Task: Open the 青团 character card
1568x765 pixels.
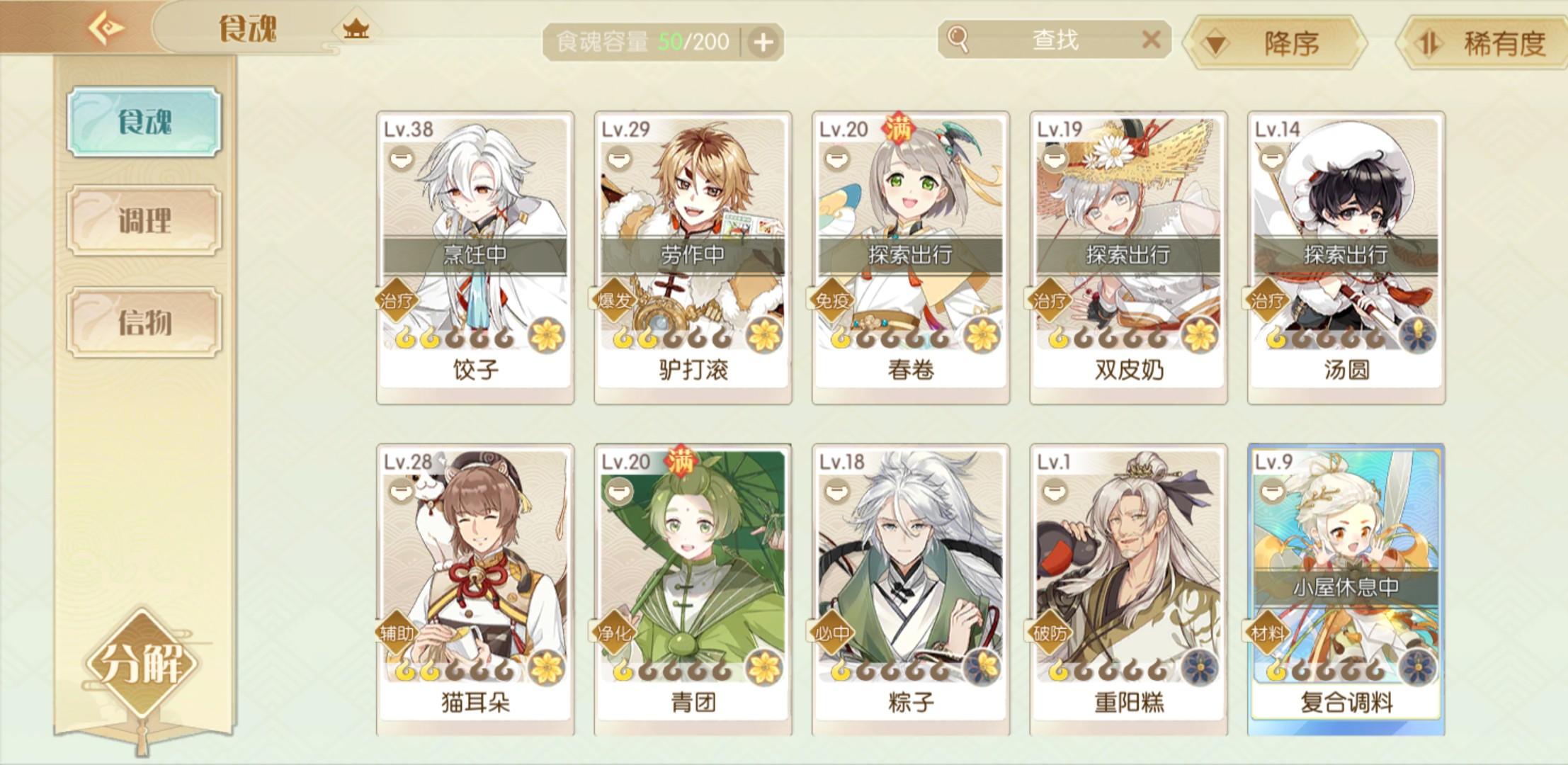Action: point(693,590)
